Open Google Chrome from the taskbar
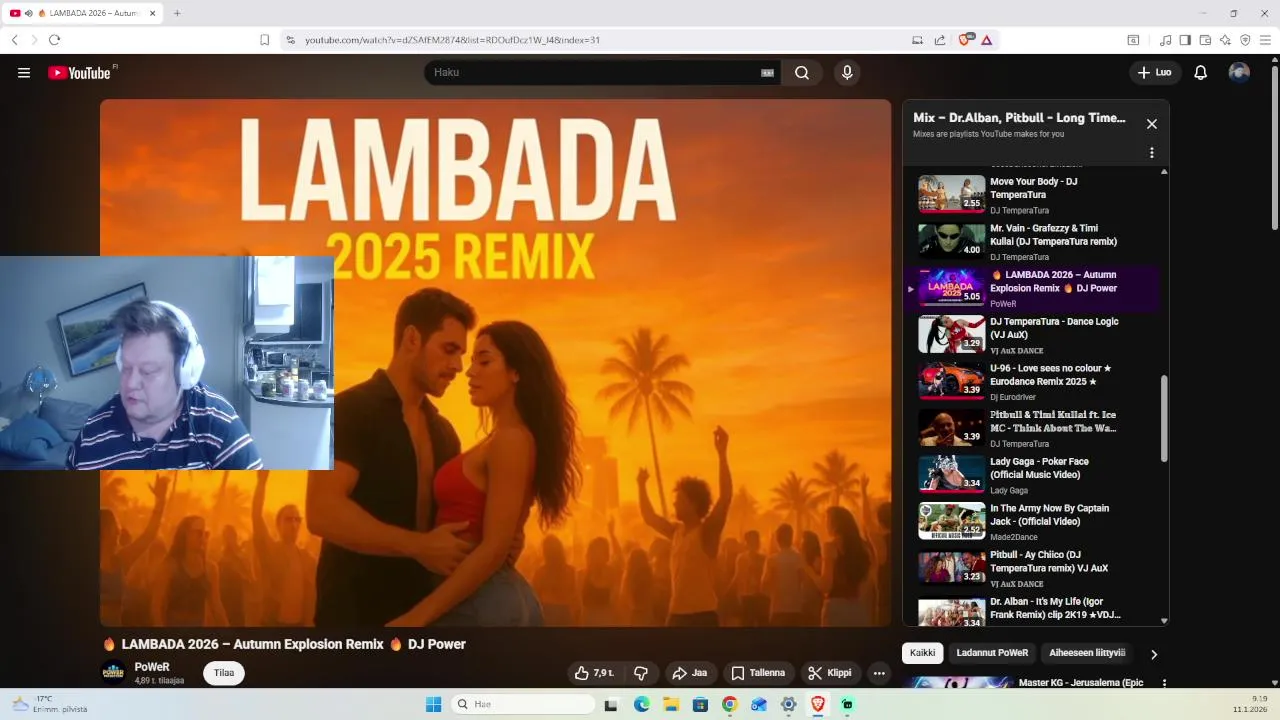 (x=729, y=704)
